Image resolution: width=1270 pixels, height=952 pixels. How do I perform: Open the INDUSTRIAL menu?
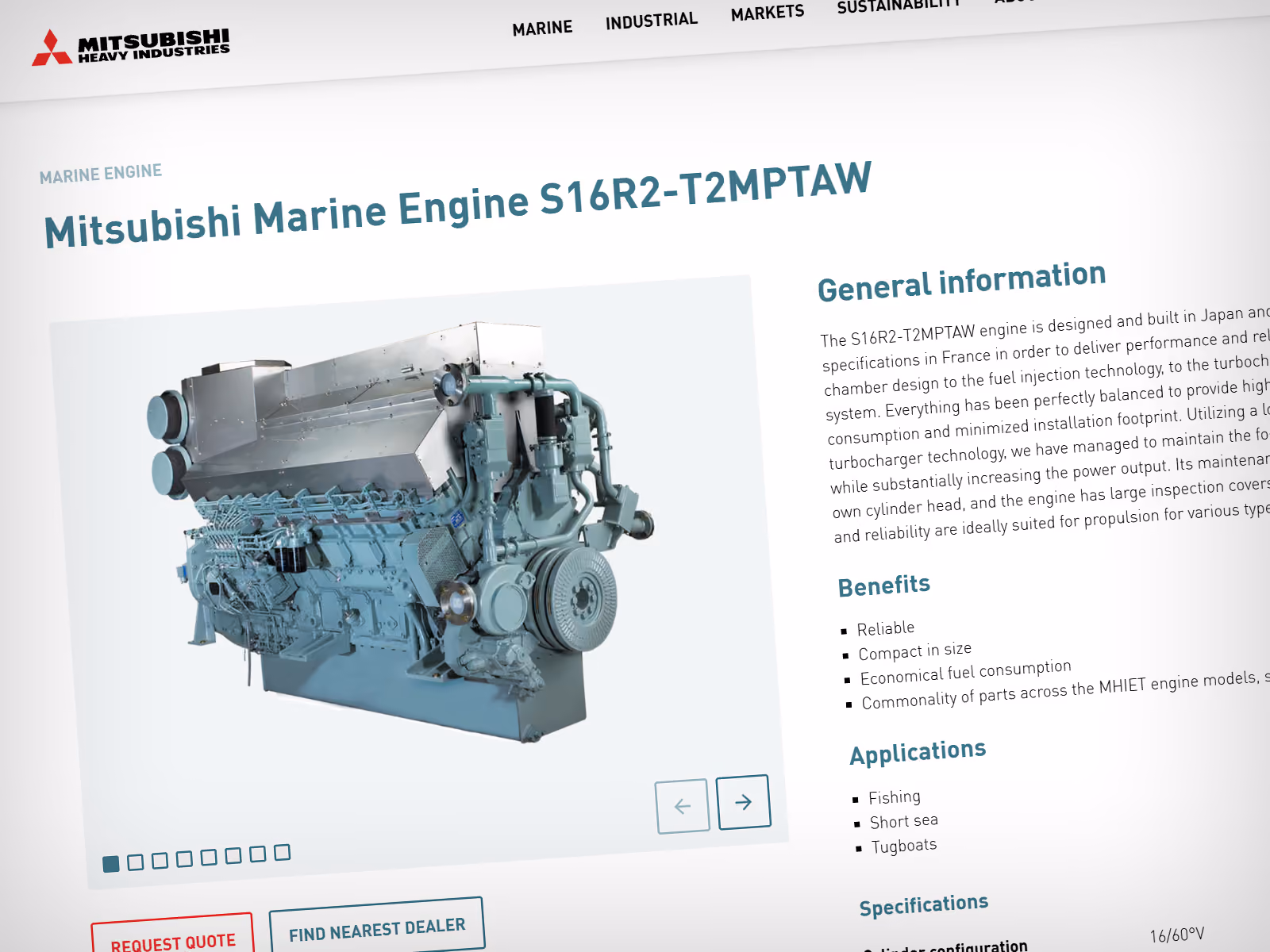[x=652, y=21]
